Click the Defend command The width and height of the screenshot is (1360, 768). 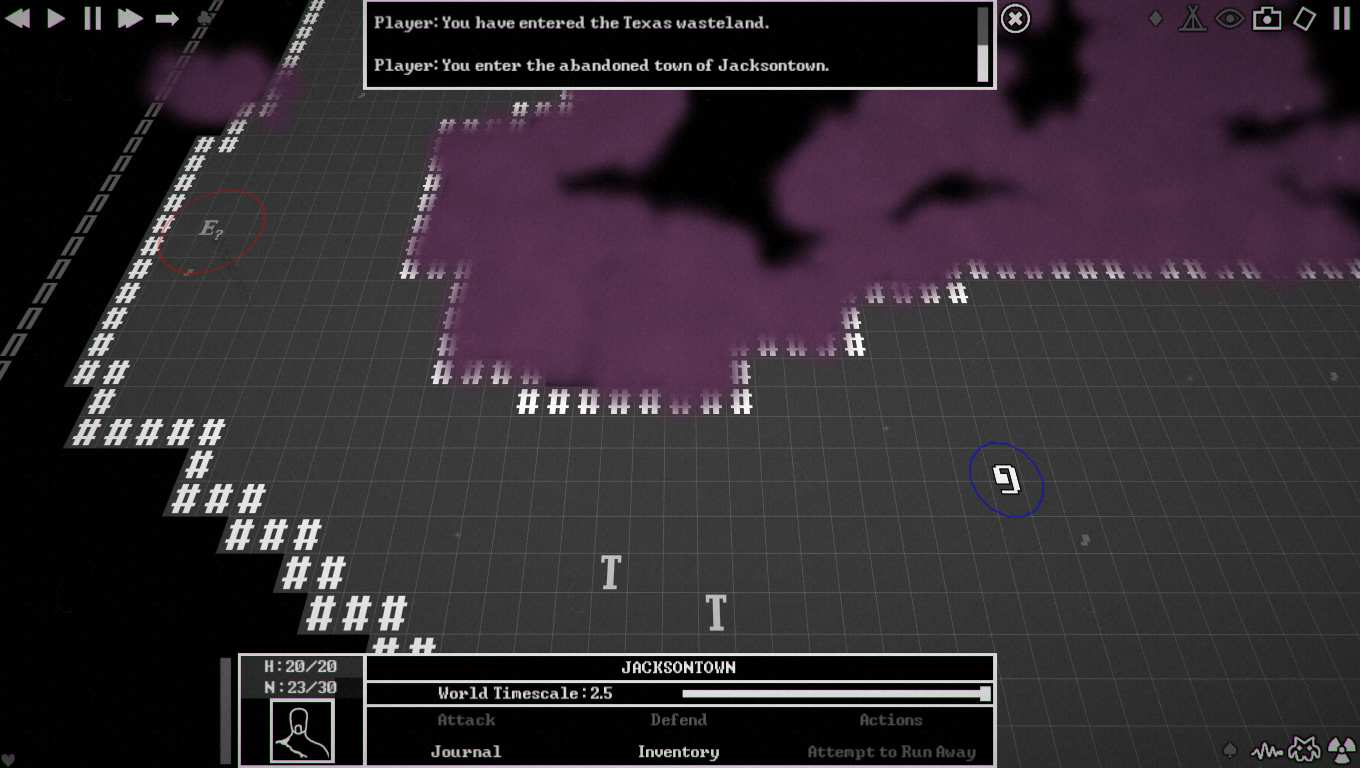(x=678, y=720)
